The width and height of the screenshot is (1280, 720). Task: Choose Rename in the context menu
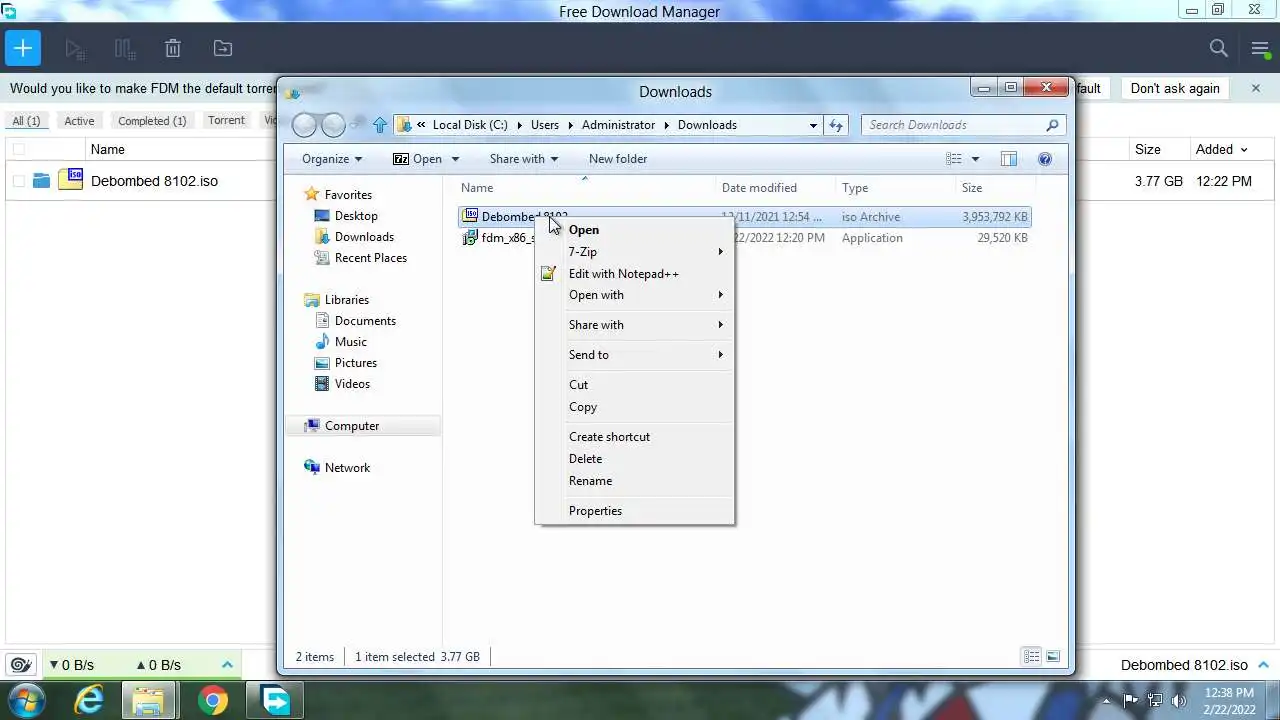(634, 481)
